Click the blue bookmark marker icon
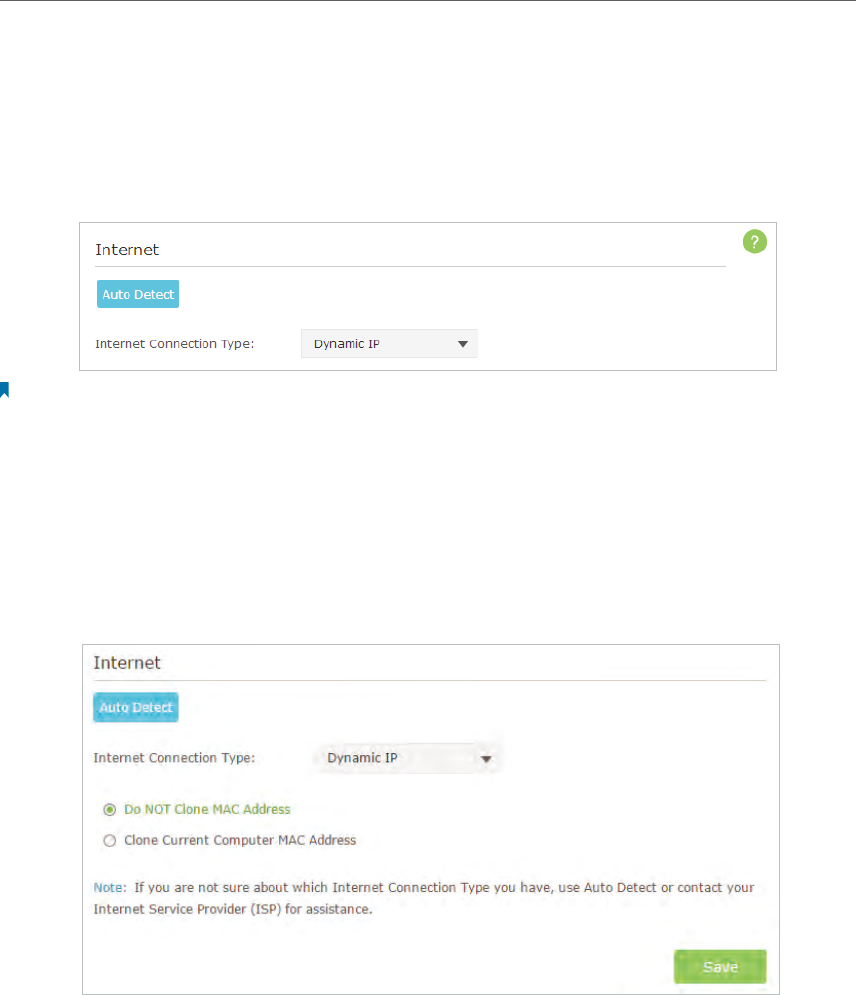This screenshot has height=995, width=856. pos(4,390)
